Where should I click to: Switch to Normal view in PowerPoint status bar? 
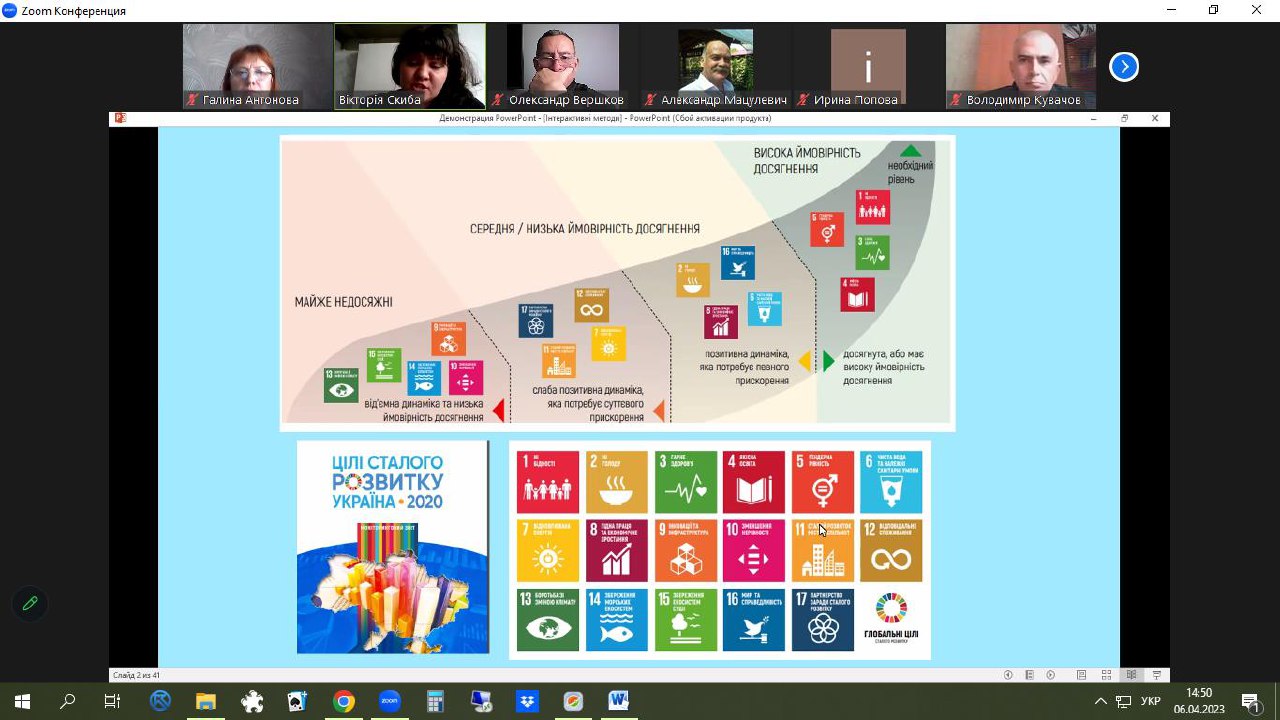[1081, 675]
